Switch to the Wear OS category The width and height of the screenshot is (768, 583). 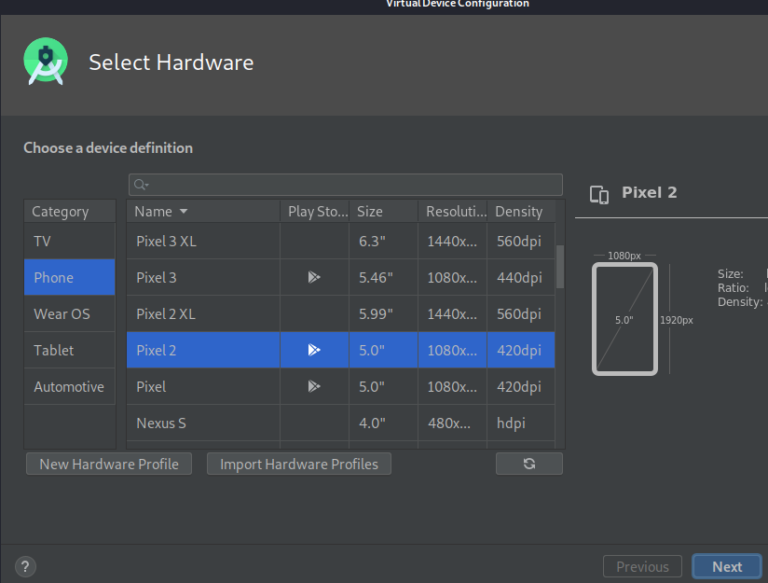pos(70,314)
